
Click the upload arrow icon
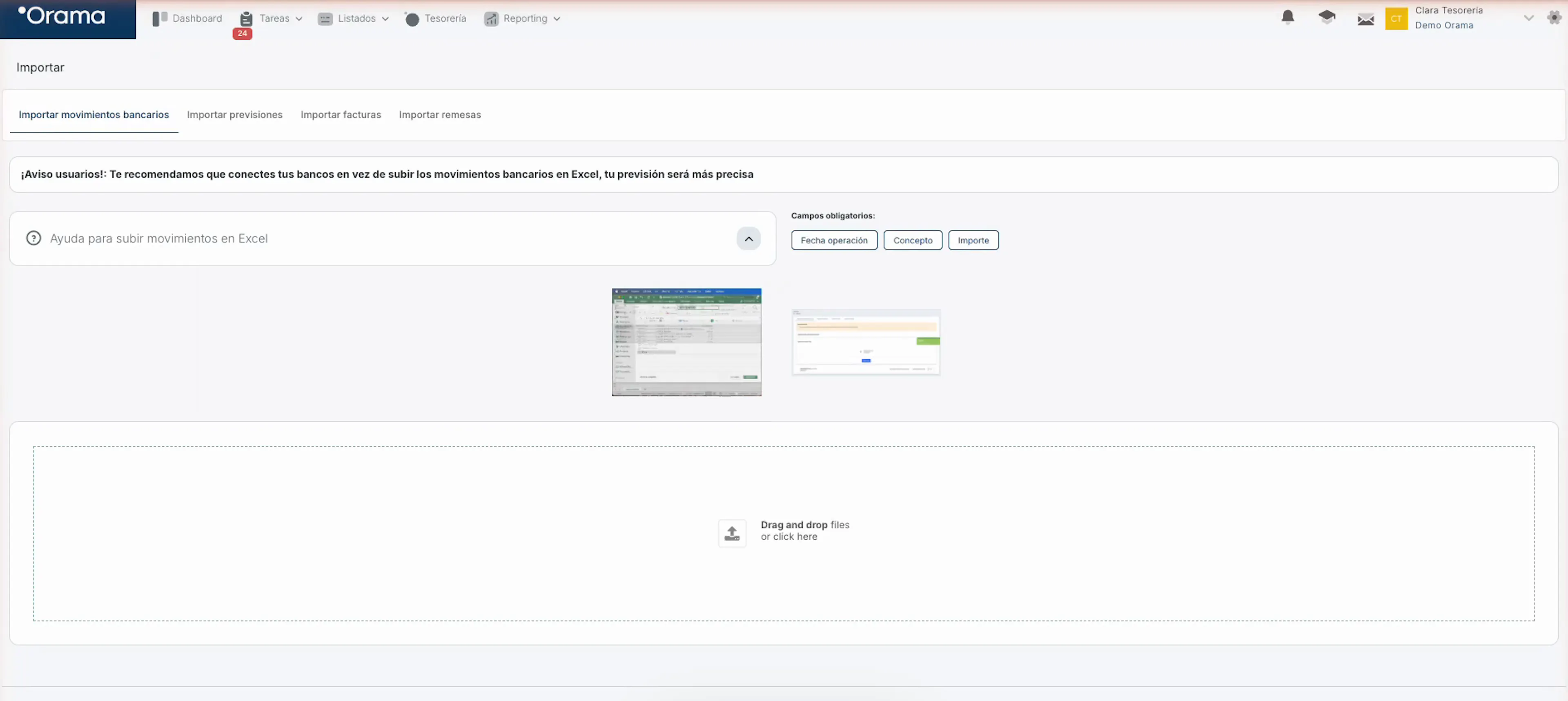click(x=732, y=533)
